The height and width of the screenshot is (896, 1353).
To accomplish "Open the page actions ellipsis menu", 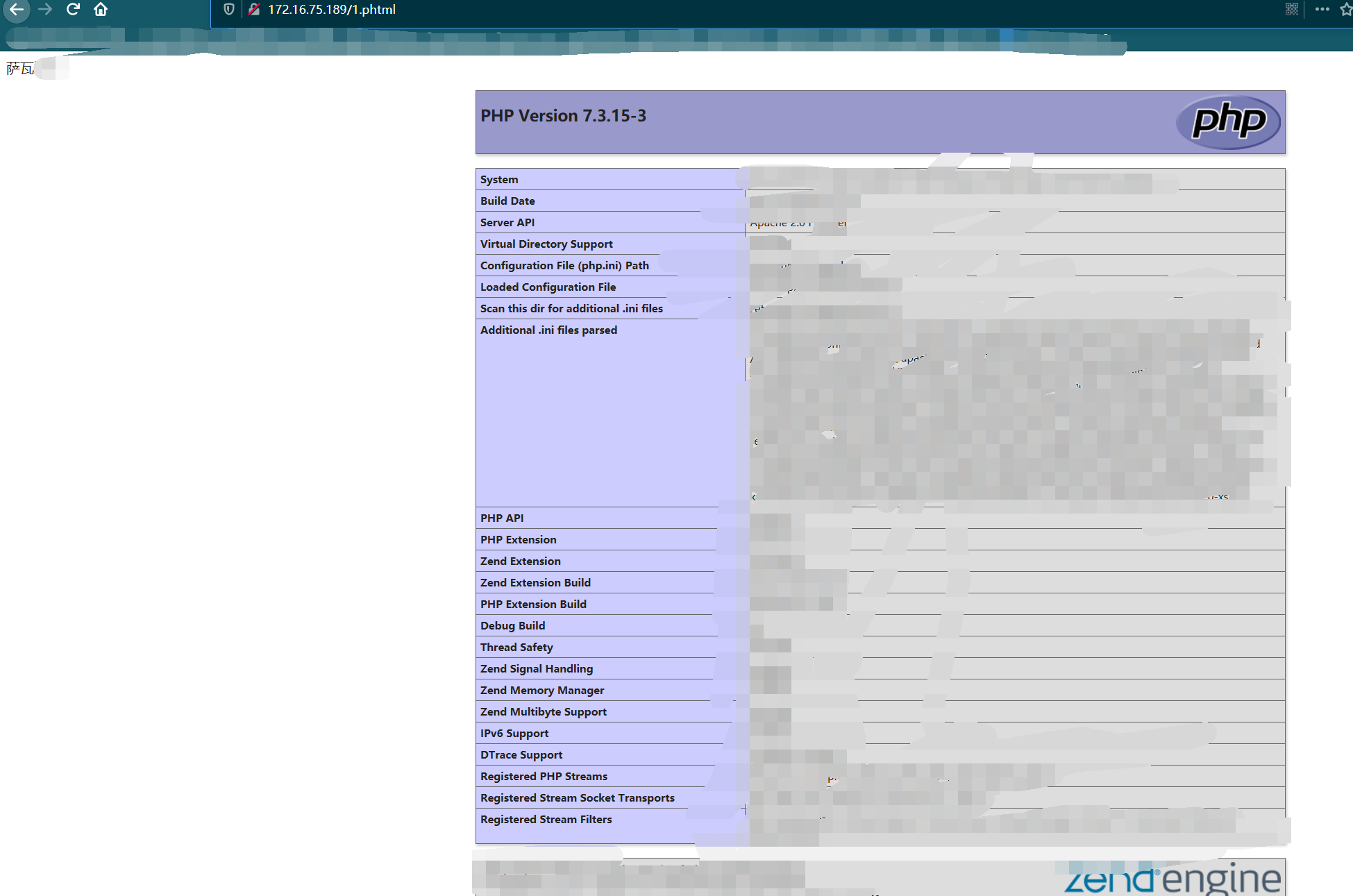I will point(1321,9).
